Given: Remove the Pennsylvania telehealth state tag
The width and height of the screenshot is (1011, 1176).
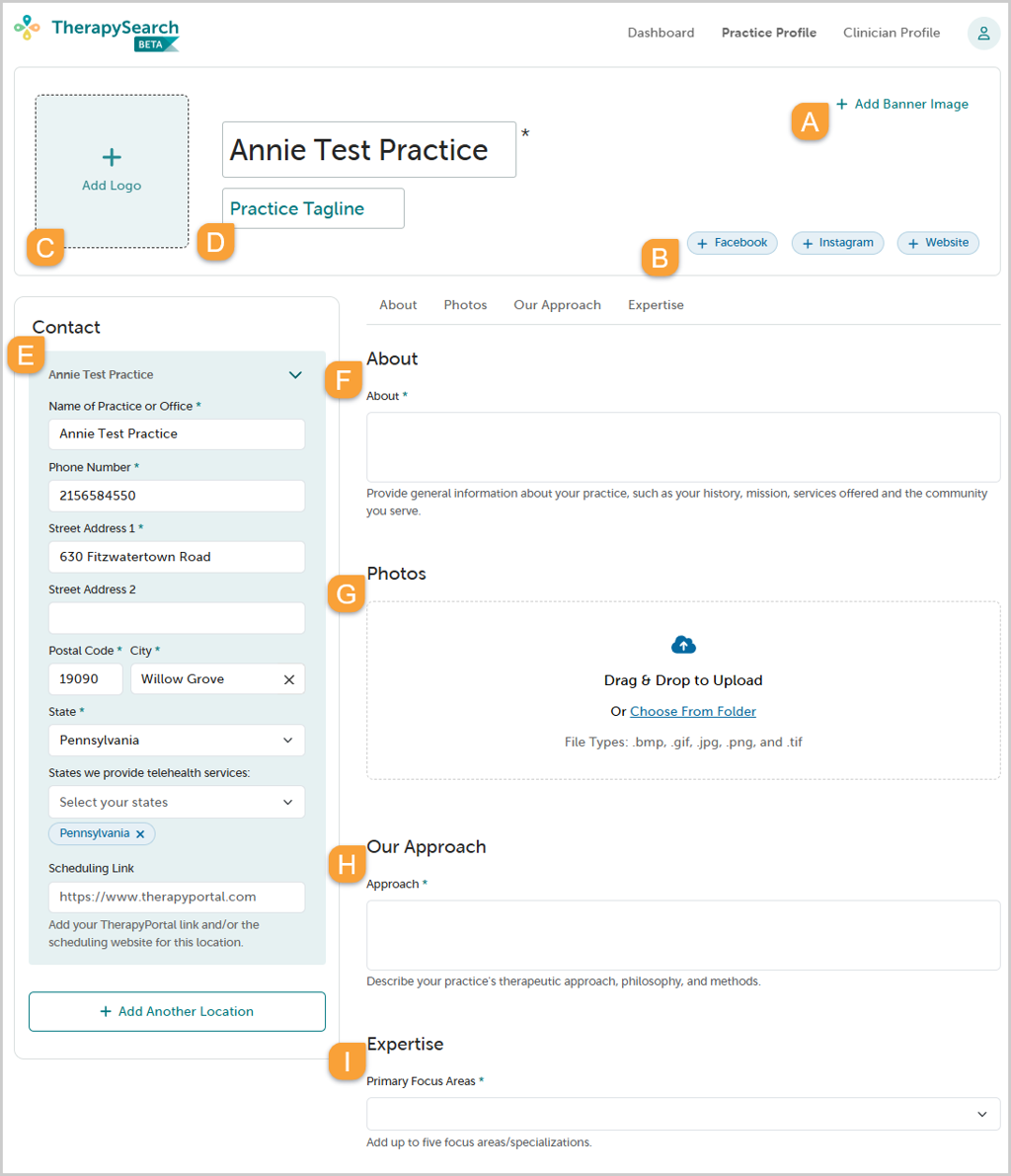Looking at the screenshot, I should click(140, 834).
